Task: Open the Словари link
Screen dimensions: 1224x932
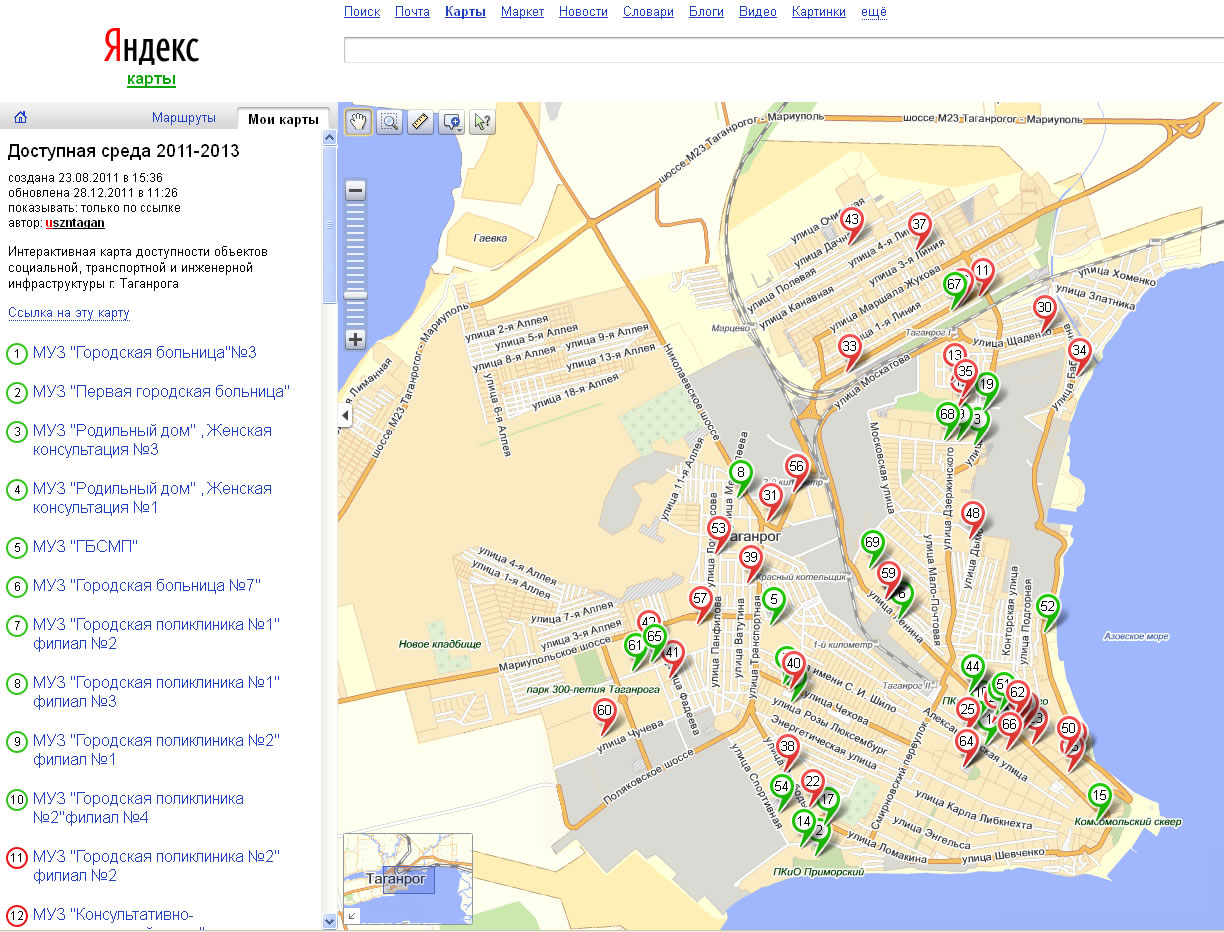Action: [x=648, y=12]
